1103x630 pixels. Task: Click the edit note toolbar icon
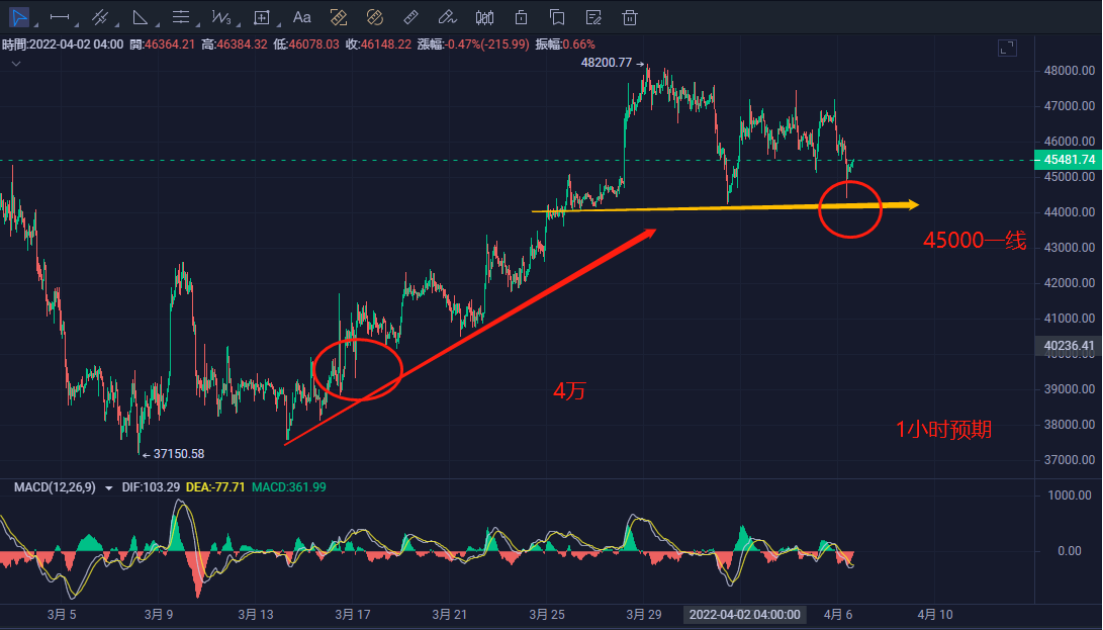pyautogui.click(x=594, y=17)
